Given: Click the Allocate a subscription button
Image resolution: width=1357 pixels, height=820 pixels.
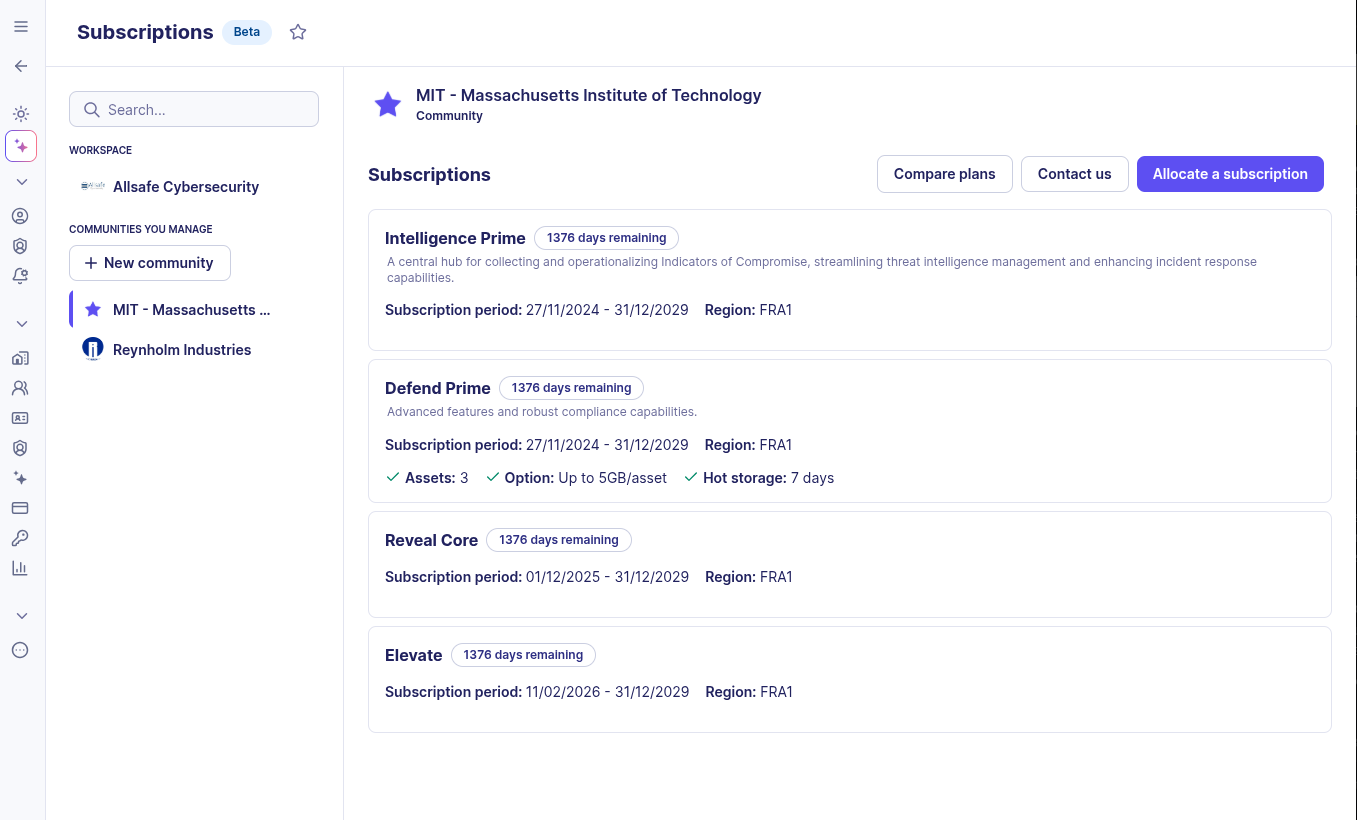Looking at the screenshot, I should click(1230, 173).
